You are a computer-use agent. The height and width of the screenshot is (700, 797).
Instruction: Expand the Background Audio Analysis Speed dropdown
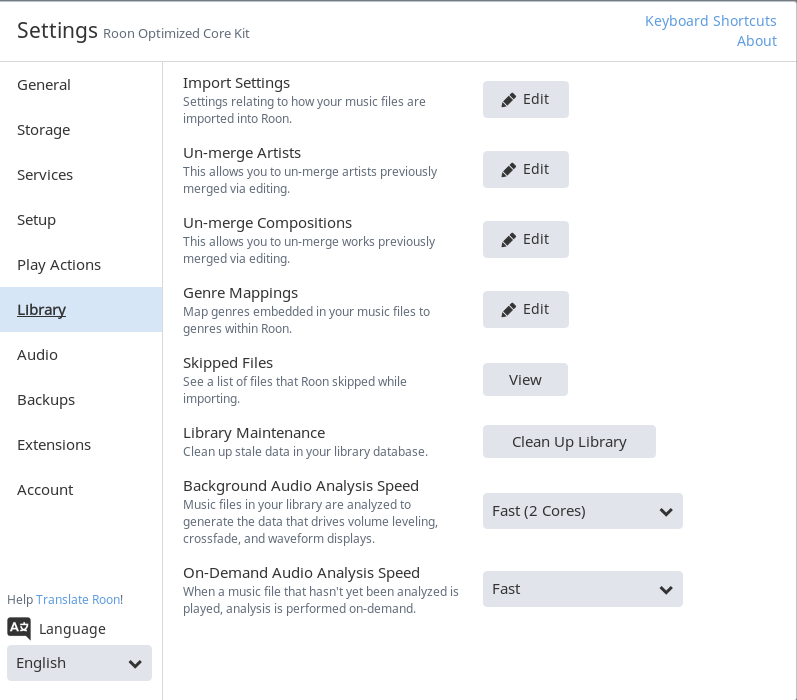pos(582,511)
